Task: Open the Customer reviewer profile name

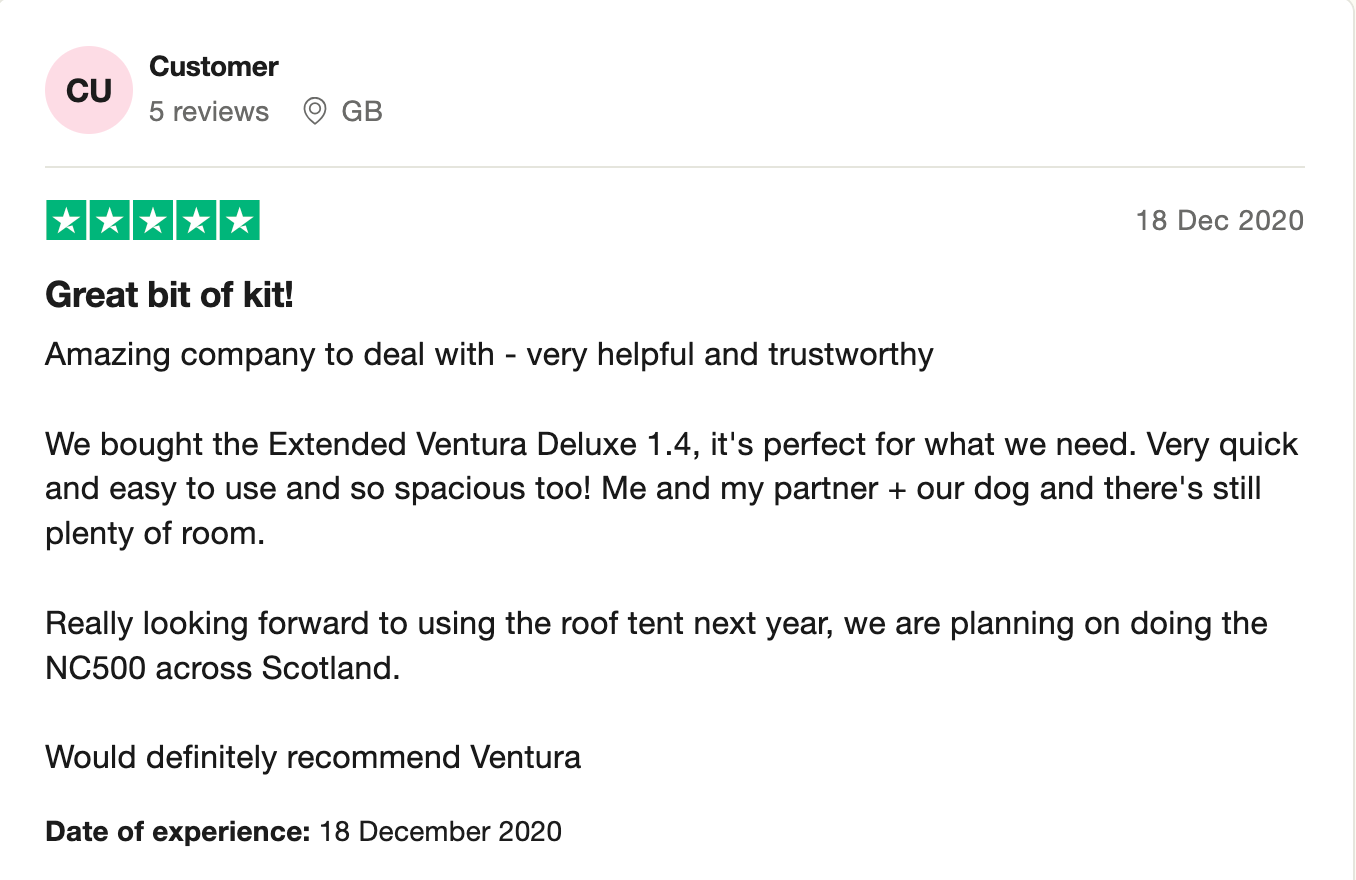Action: (x=213, y=67)
